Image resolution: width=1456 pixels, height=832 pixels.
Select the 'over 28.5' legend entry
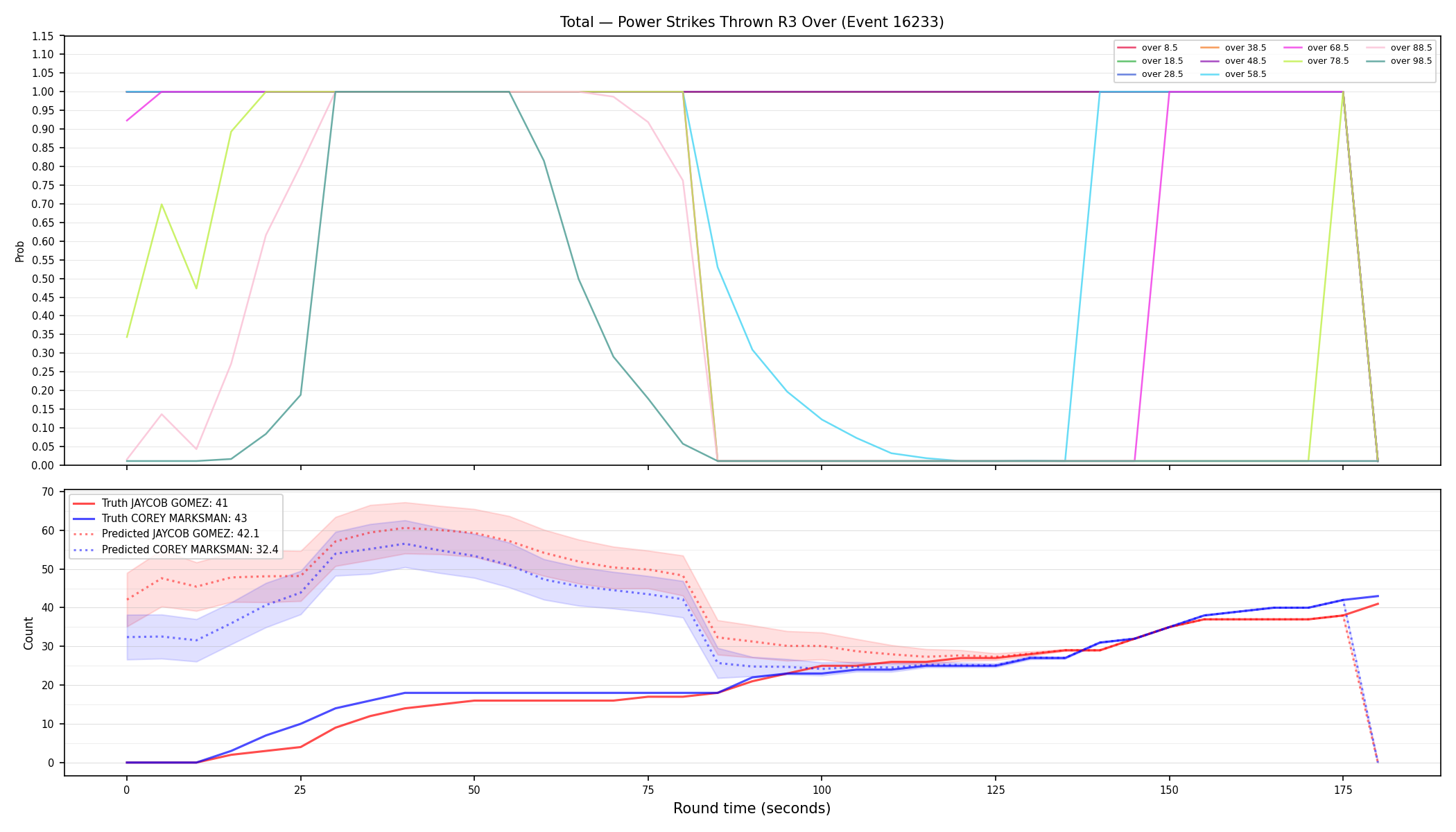click(1150, 74)
